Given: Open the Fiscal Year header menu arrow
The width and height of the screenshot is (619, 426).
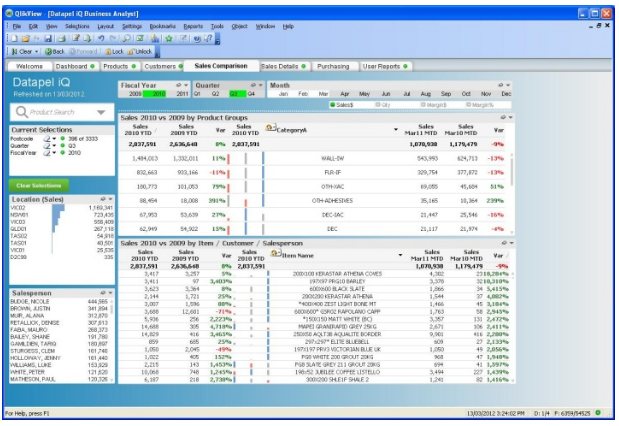Looking at the screenshot, I should click(186, 85).
